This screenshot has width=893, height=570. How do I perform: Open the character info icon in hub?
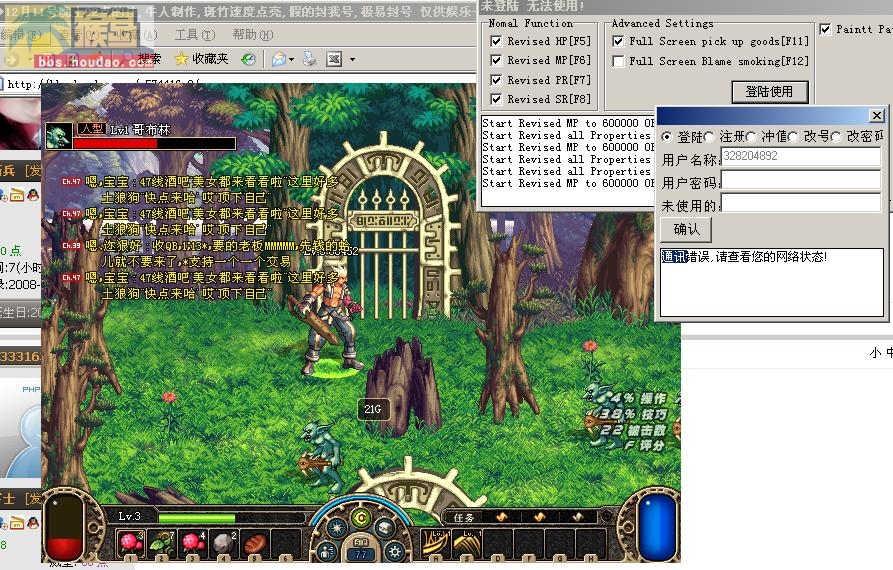(x=327, y=551)
